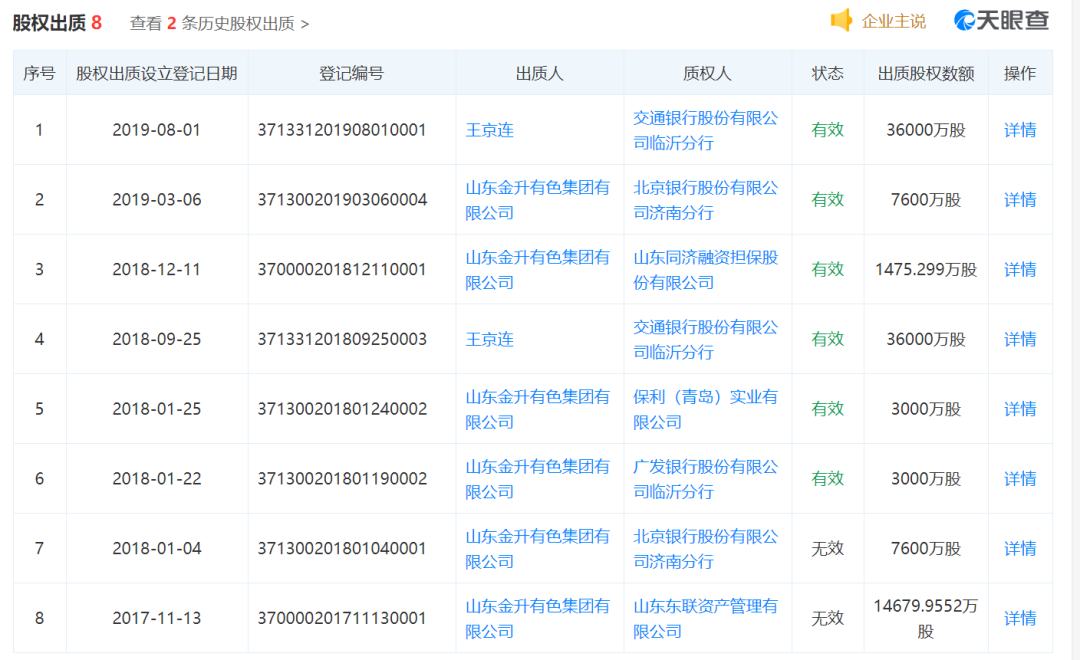Click registration number 371331201908010001

(342, 130)
